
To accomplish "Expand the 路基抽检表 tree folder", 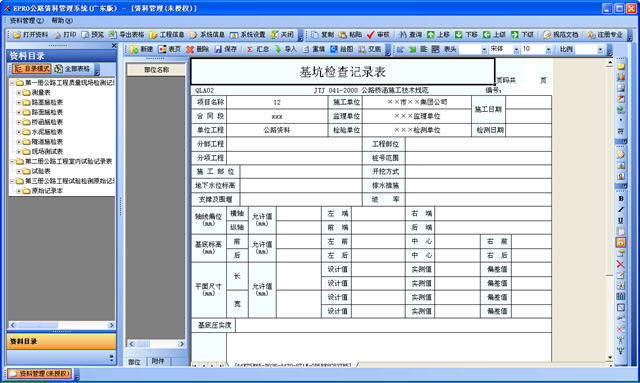I will (x=18, y=102).
